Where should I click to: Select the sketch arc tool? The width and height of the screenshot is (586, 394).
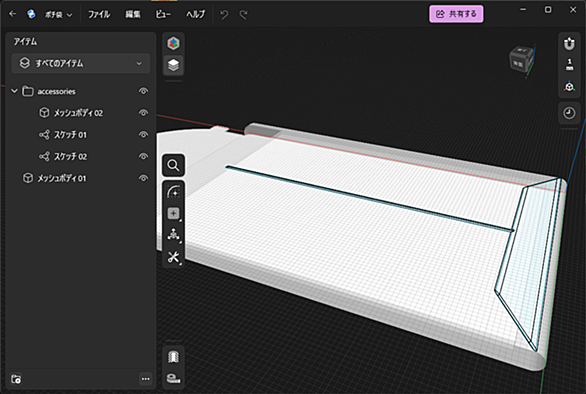(x=173, y=192)
